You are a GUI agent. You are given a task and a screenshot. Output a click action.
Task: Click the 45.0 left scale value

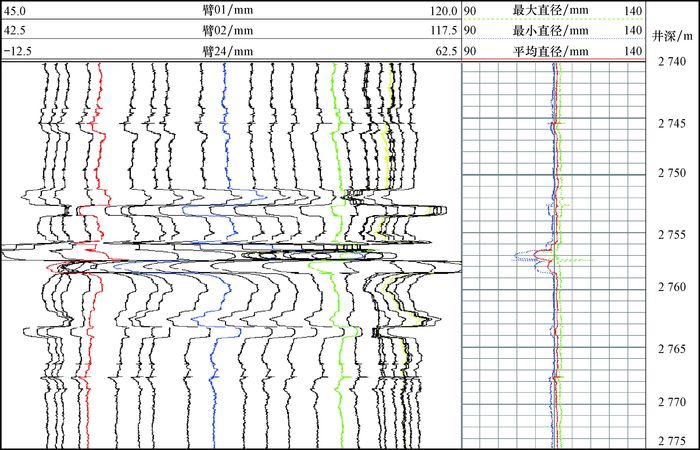coord(15,11)
